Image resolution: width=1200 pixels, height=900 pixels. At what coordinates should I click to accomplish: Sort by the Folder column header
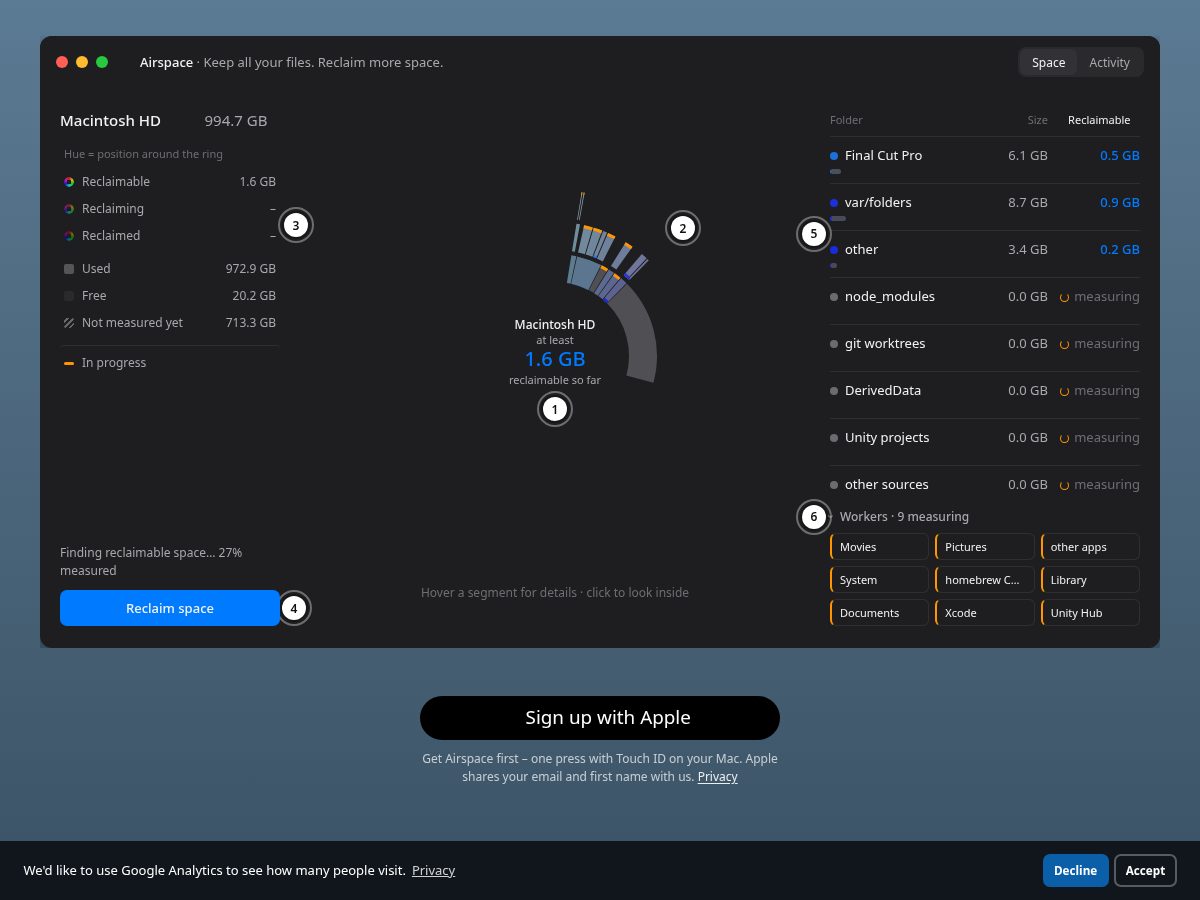click(846, 120)
